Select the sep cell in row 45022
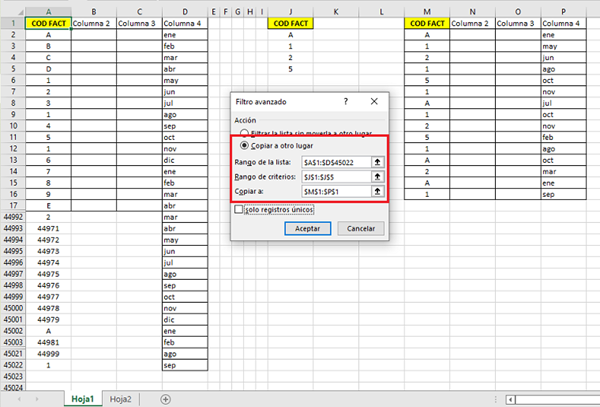Image resolution: width=600 pixels, height=407 pixels. point(185,365)
